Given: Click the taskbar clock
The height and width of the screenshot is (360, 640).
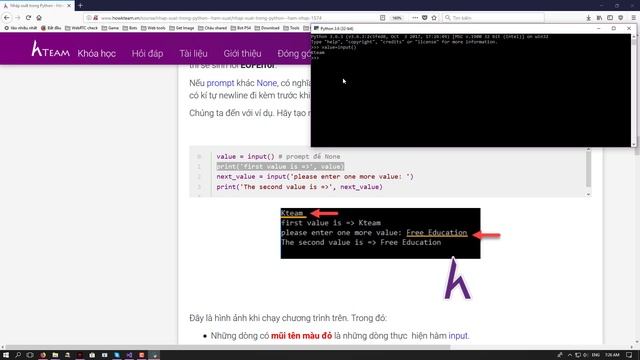Looking at the screenshot, I should click(612, 355).
